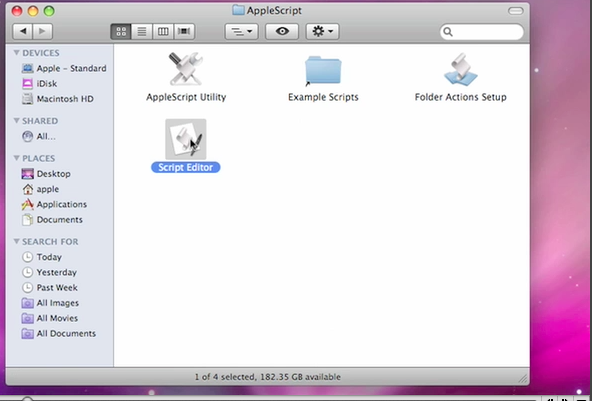Collapse the PLACES sidebar section
592x401 pixels.
point(16,158)
